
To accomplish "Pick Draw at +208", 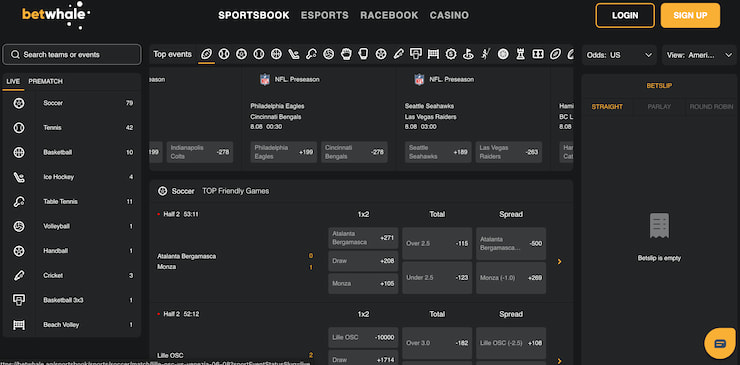I will (x=363, y=261).
